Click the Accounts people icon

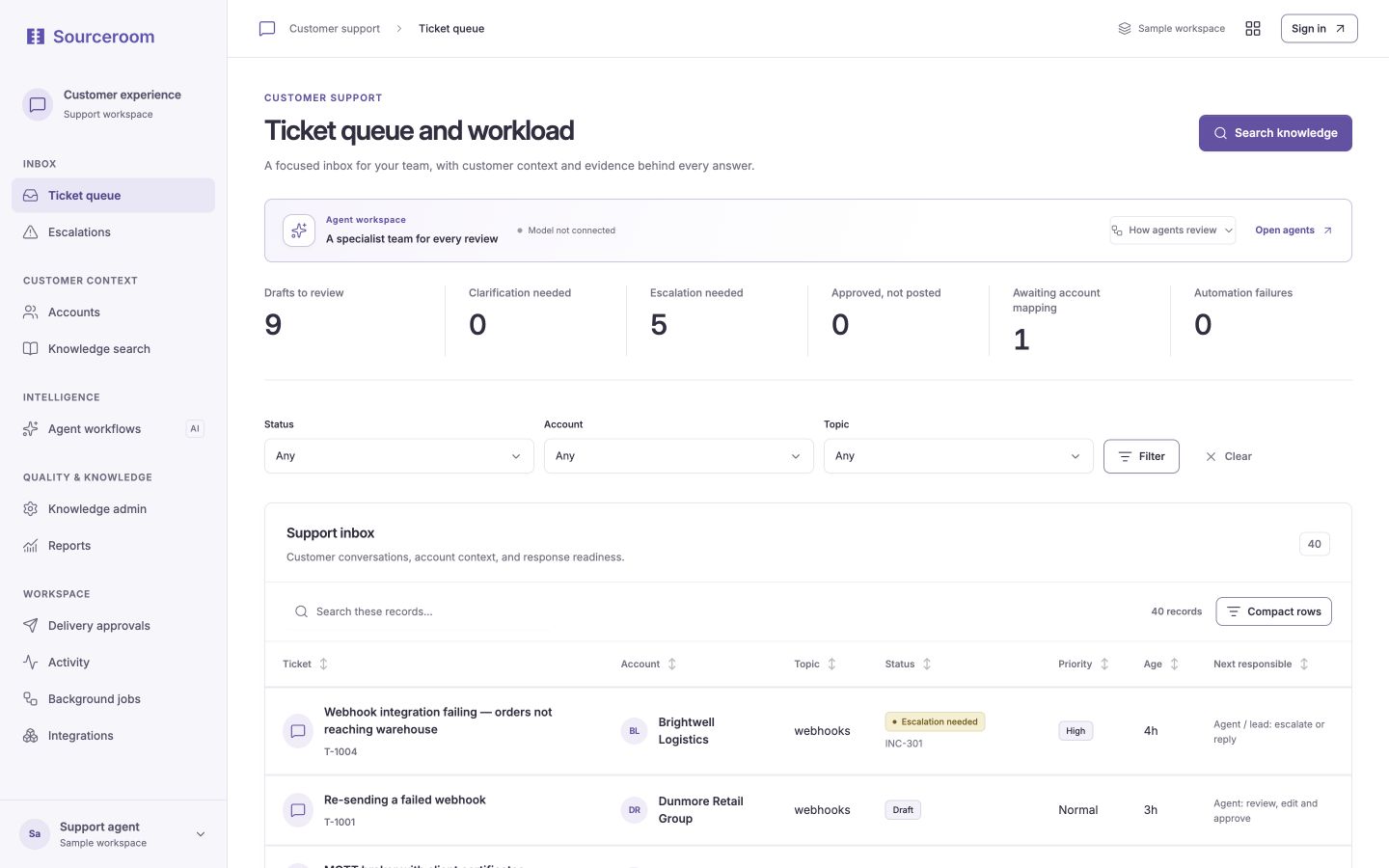pyautogui.click(x=31, y=312)
